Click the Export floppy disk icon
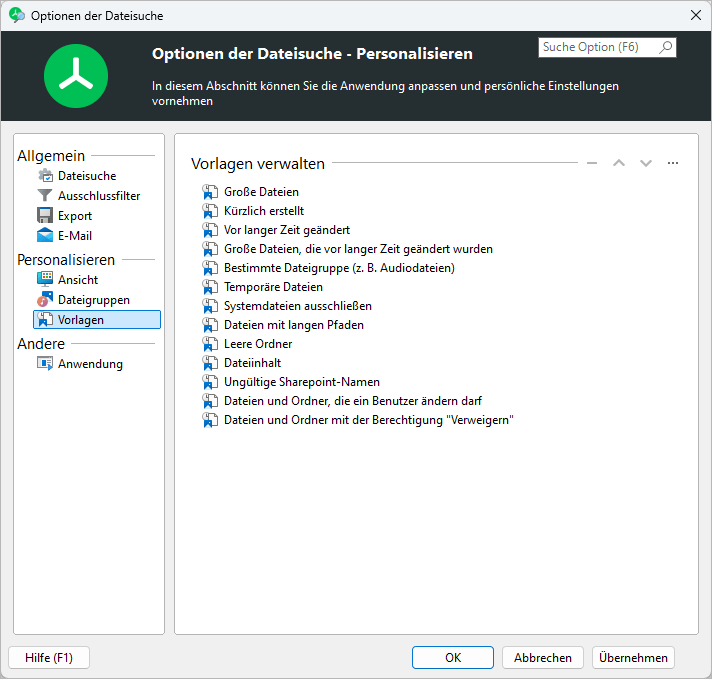Viewport: 712px width, 679px height. [45, 216]
